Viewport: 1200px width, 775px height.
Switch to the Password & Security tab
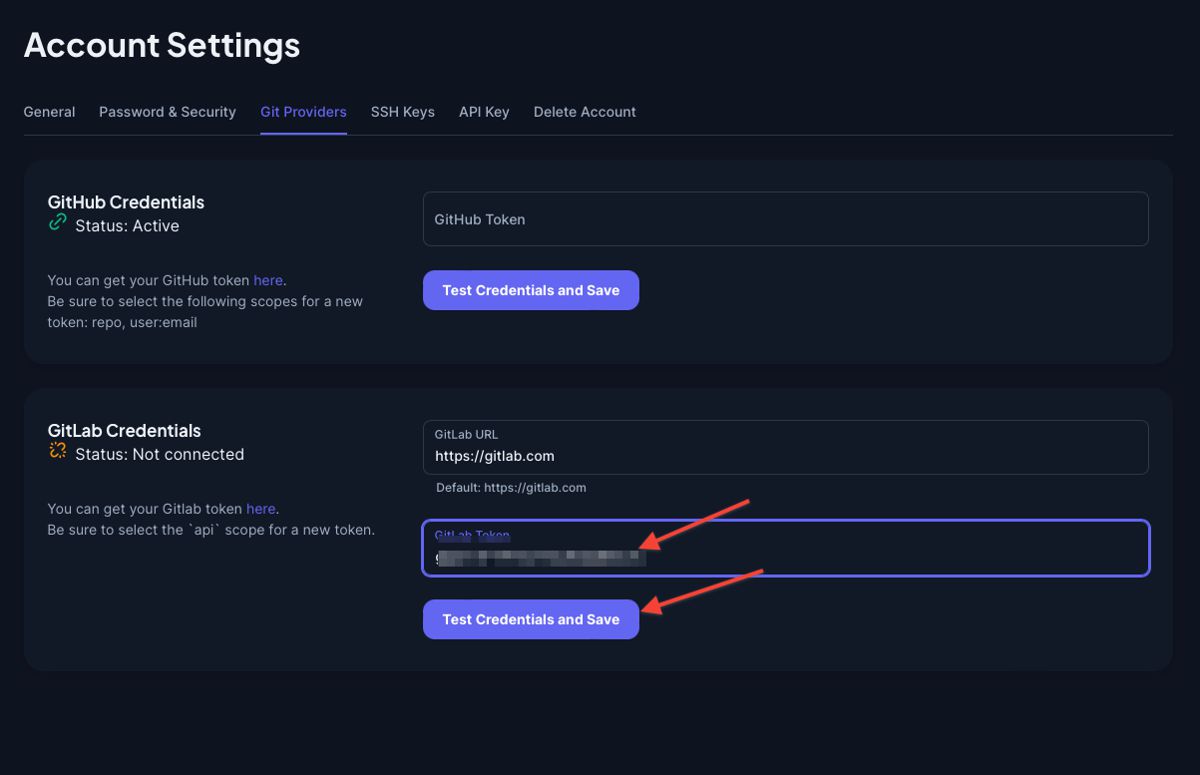[x=167, y=112]
